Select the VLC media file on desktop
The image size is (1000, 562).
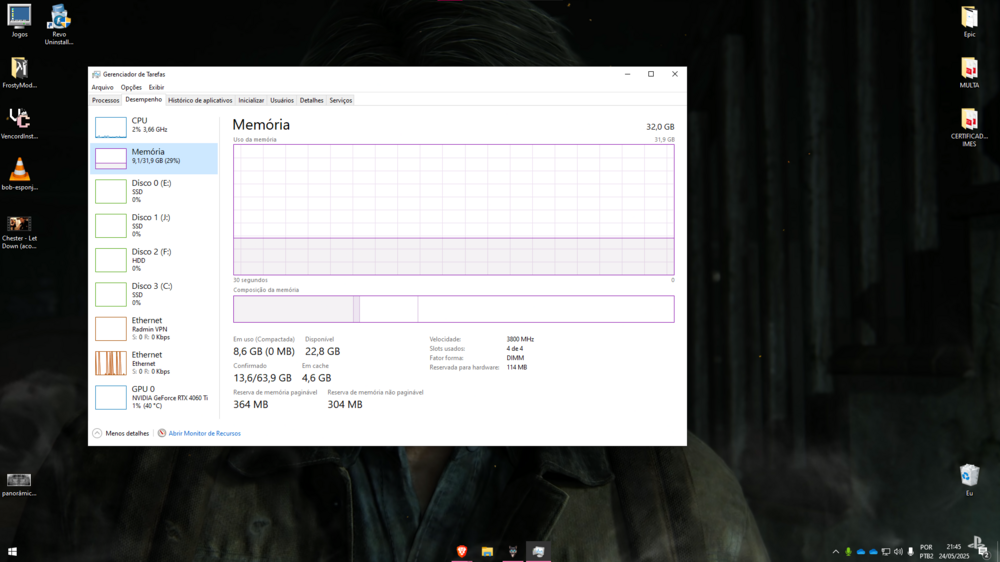[19, 172]
